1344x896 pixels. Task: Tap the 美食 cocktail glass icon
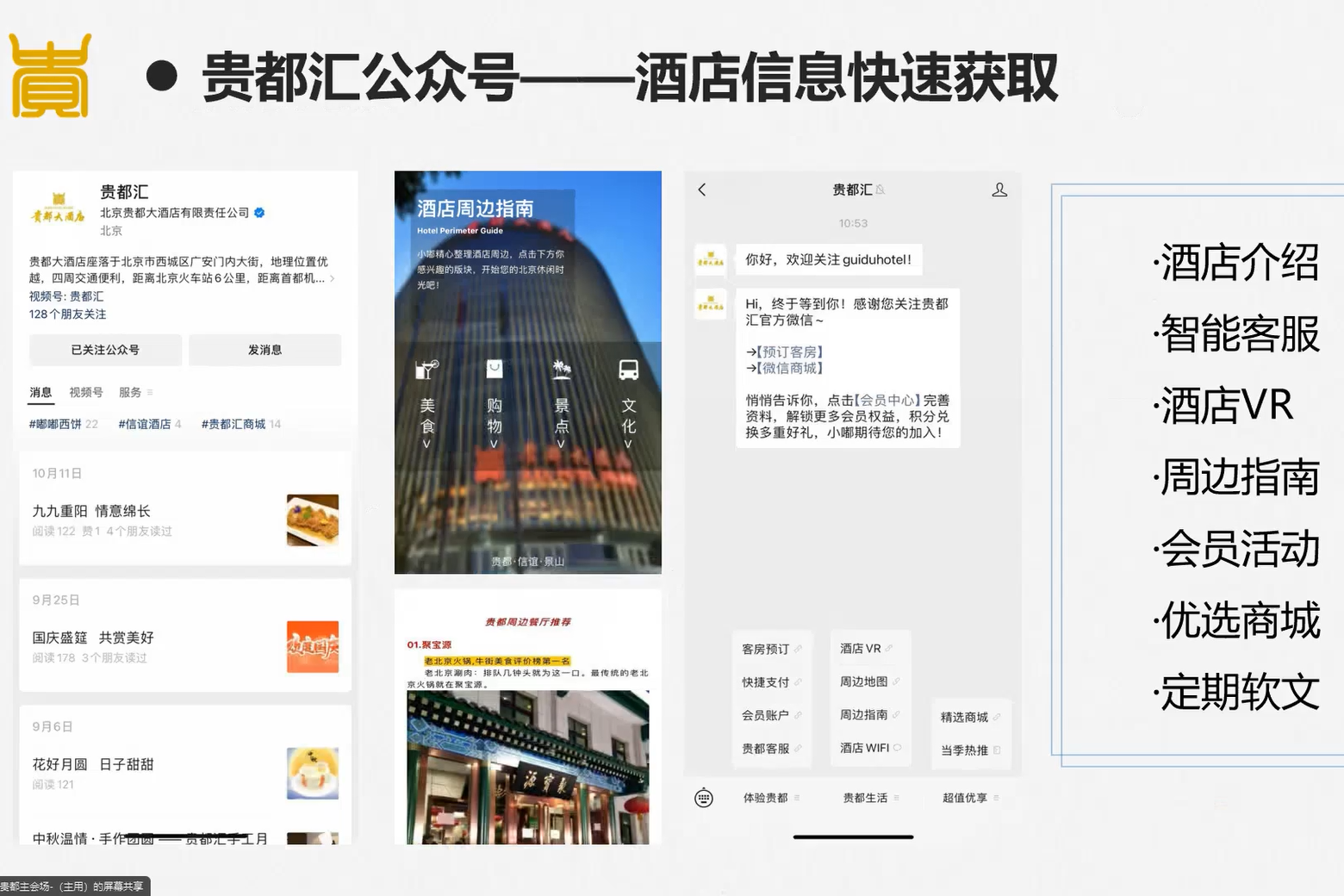click(427, 370)
